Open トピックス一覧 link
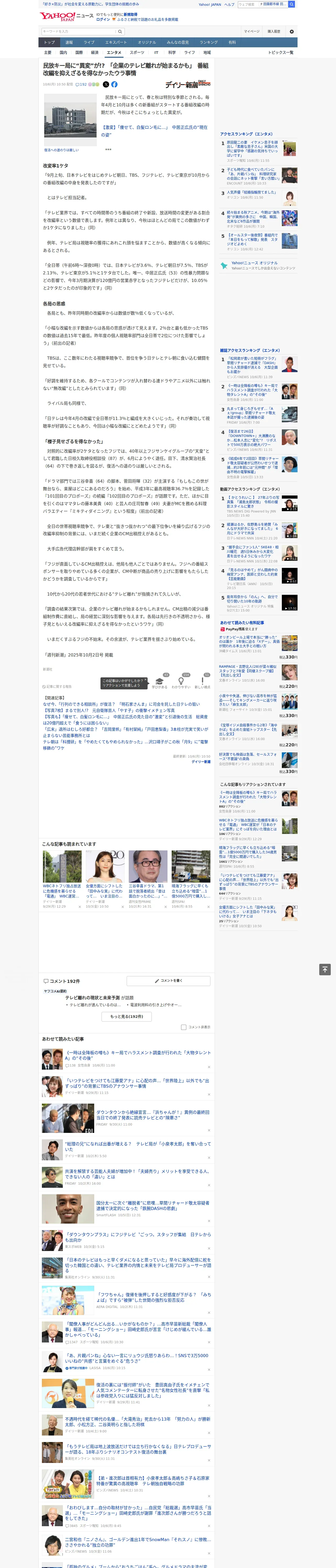The image size is (336, 1568). (281, 52)
